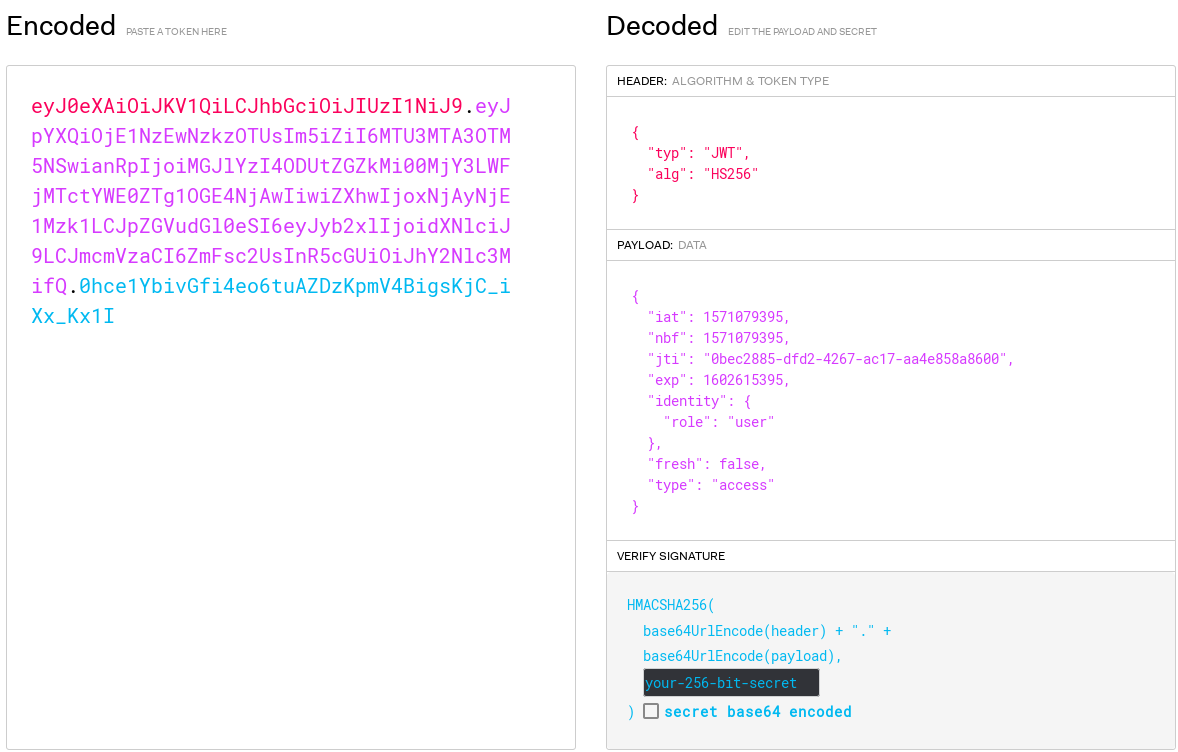Click the "alg": "HS256" header line
This screenshot has height=752, width=1178.
(x=703, y=174)
